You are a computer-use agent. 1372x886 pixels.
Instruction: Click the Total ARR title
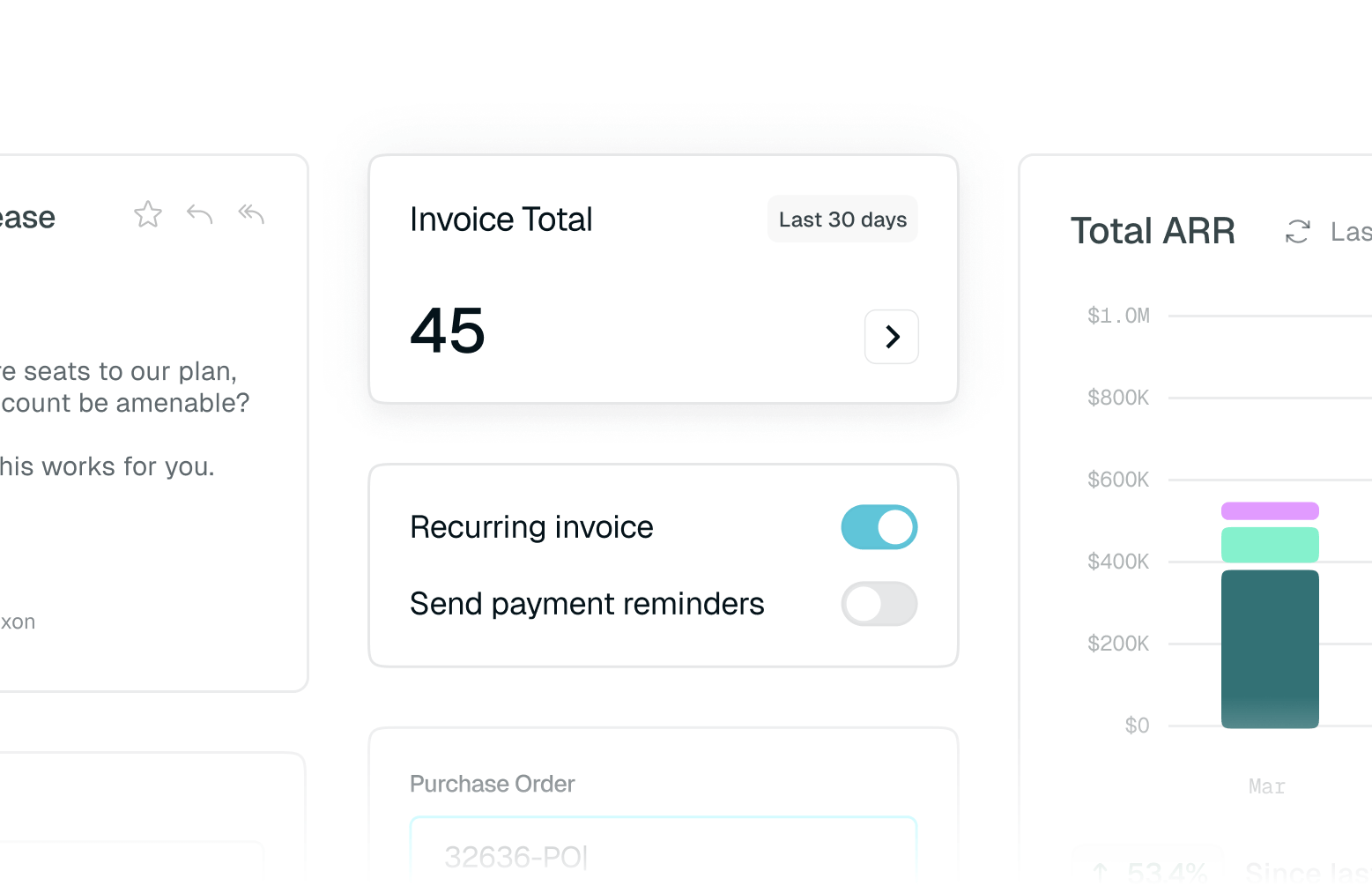click(x=1153, y=231)
